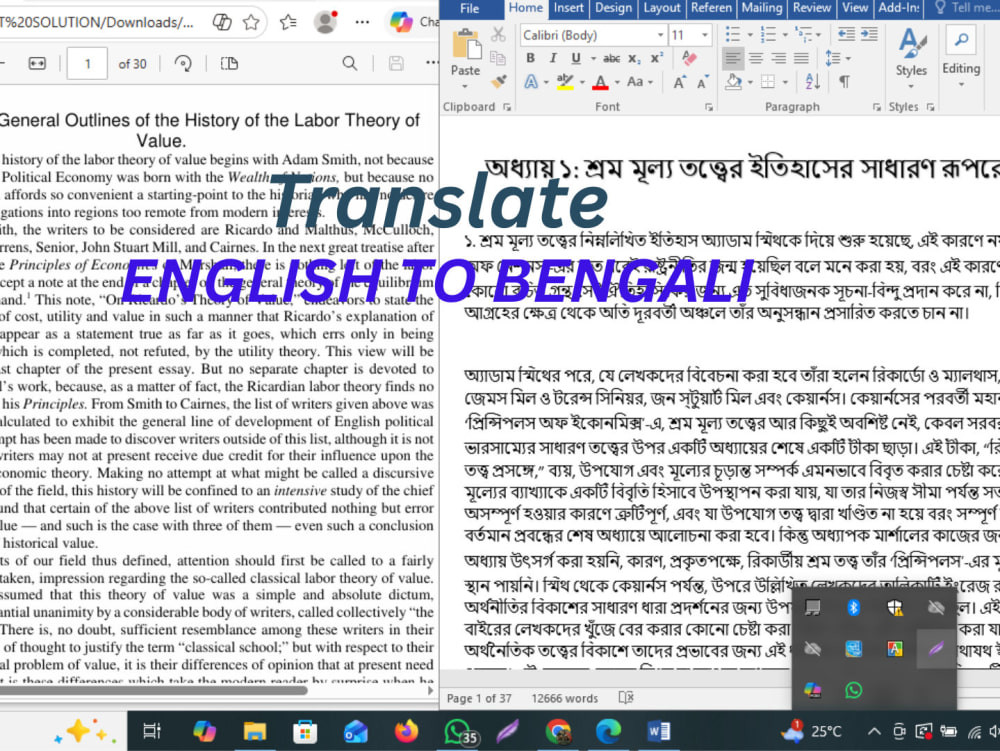The image size is (1000, 751).
Task: Expand the Paste options arrow
Action: (x=465, y=86)
